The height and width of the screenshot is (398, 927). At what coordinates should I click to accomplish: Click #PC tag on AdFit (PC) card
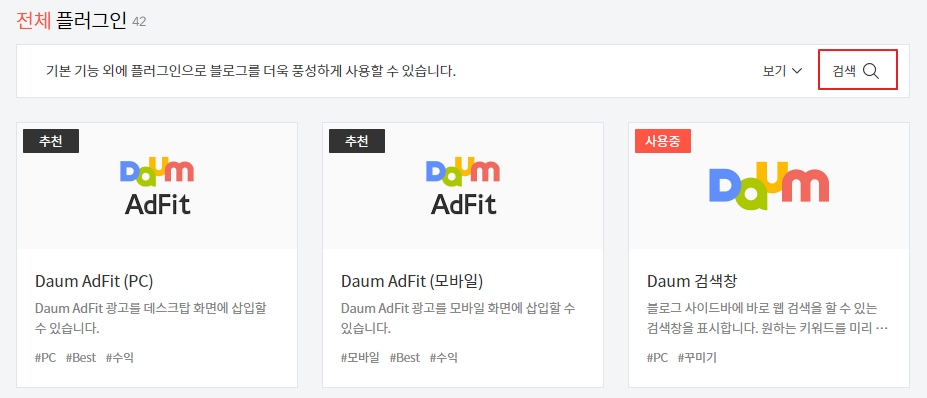point(46,358)
